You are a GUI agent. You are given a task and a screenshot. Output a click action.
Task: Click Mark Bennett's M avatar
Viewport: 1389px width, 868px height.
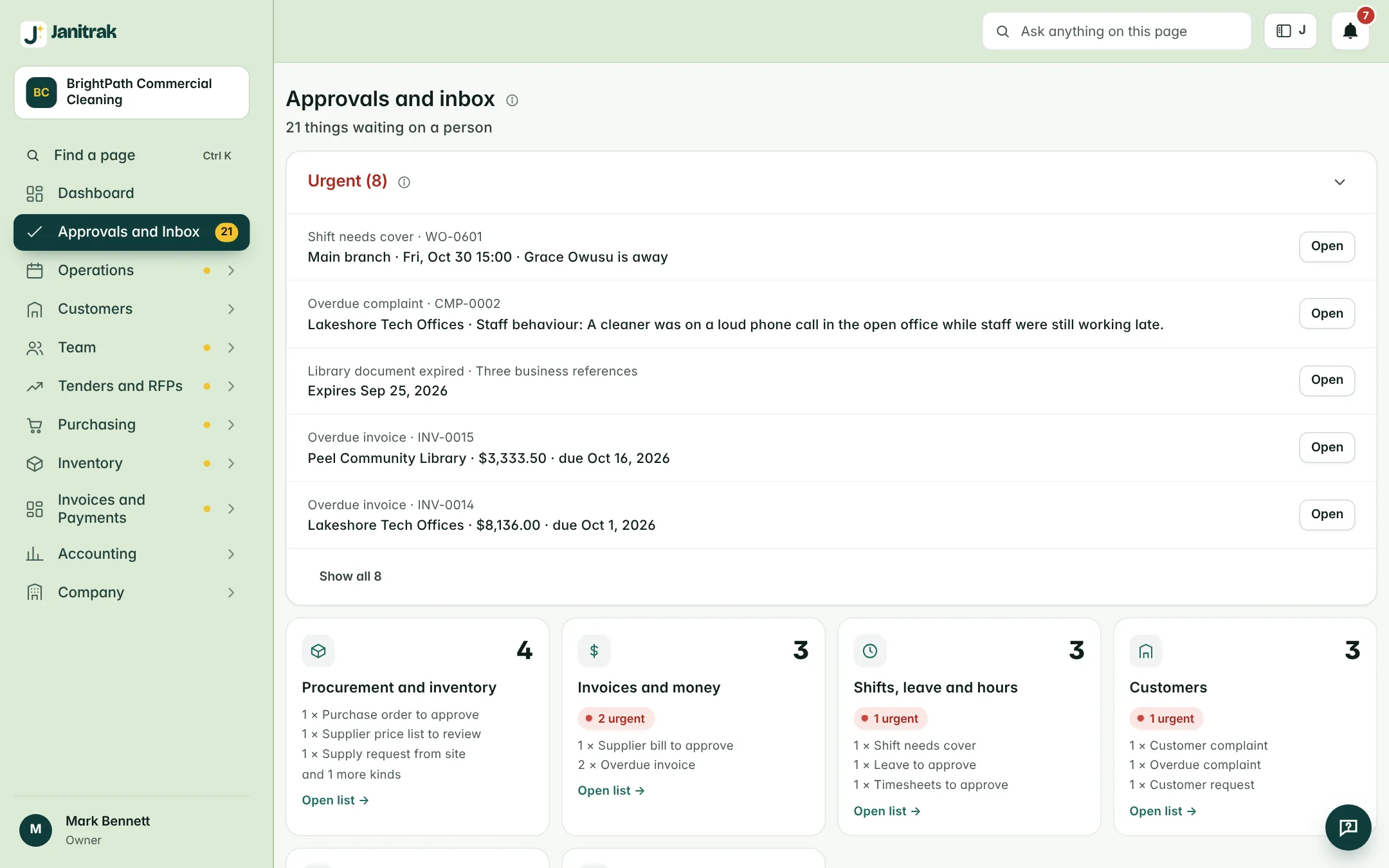(36, 830)
